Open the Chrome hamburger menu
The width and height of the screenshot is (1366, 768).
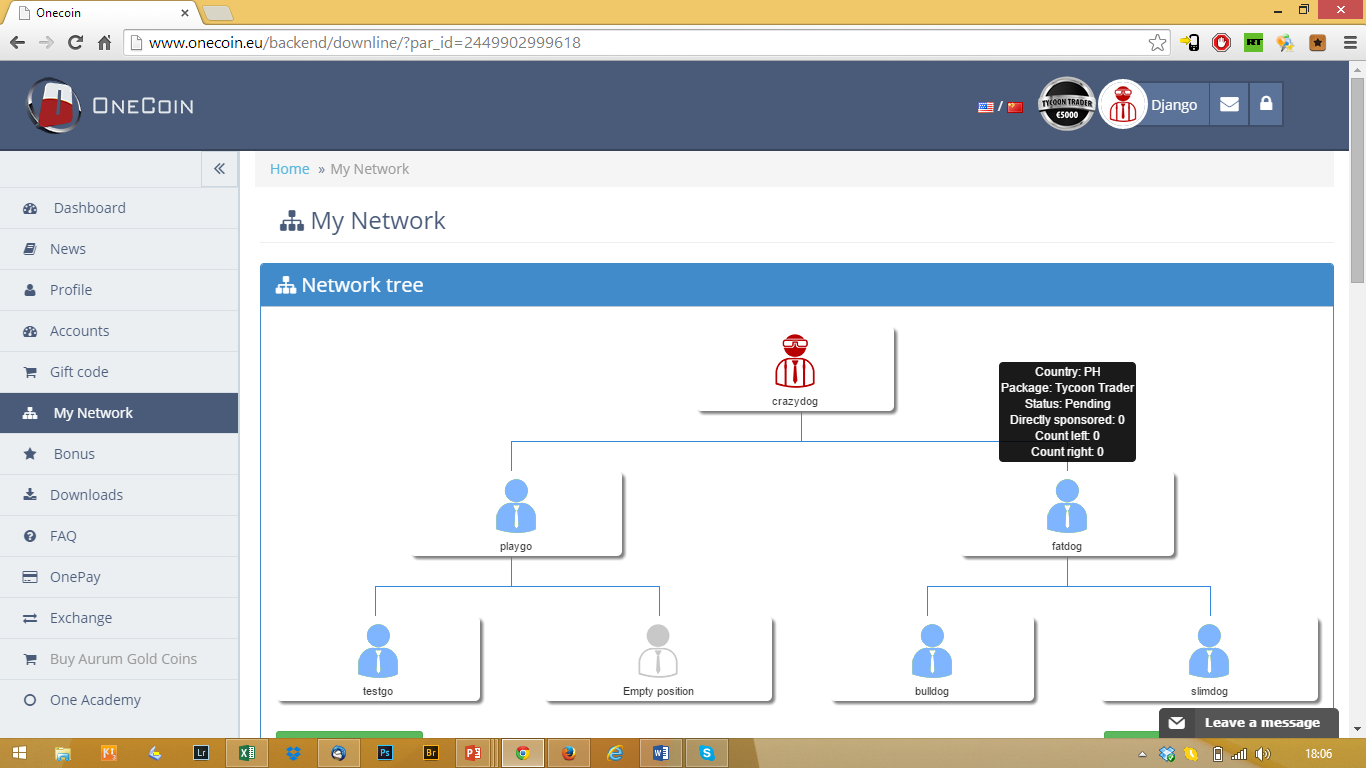tap(1350, 43)
